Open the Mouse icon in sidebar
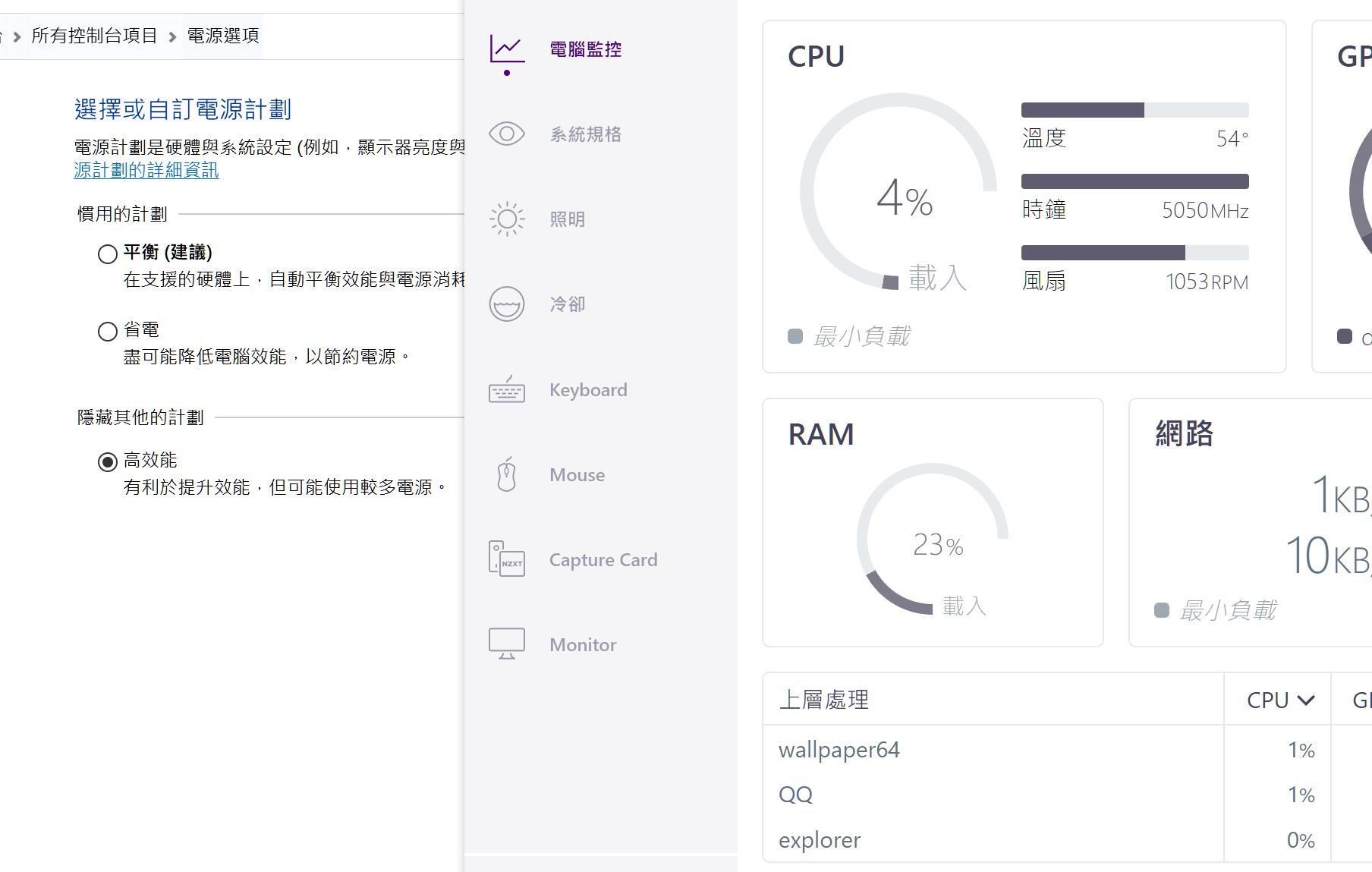This screenshot has width=1372, height=872. [507, 475]
